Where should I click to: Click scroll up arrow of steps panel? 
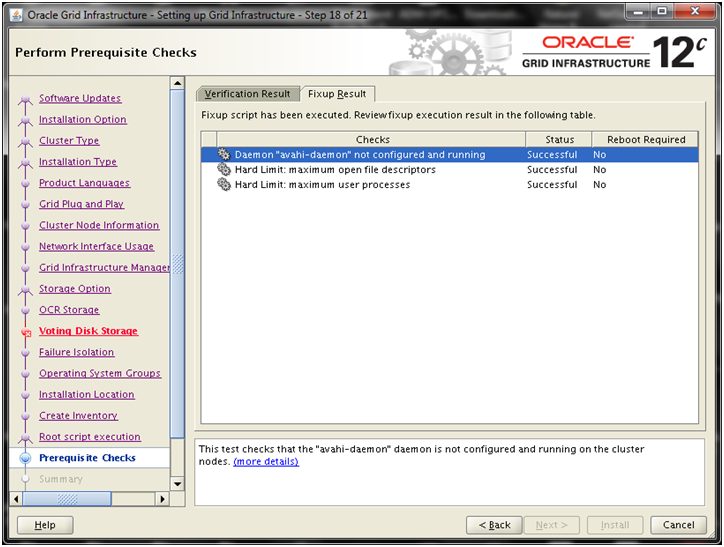tap(177, 83)
